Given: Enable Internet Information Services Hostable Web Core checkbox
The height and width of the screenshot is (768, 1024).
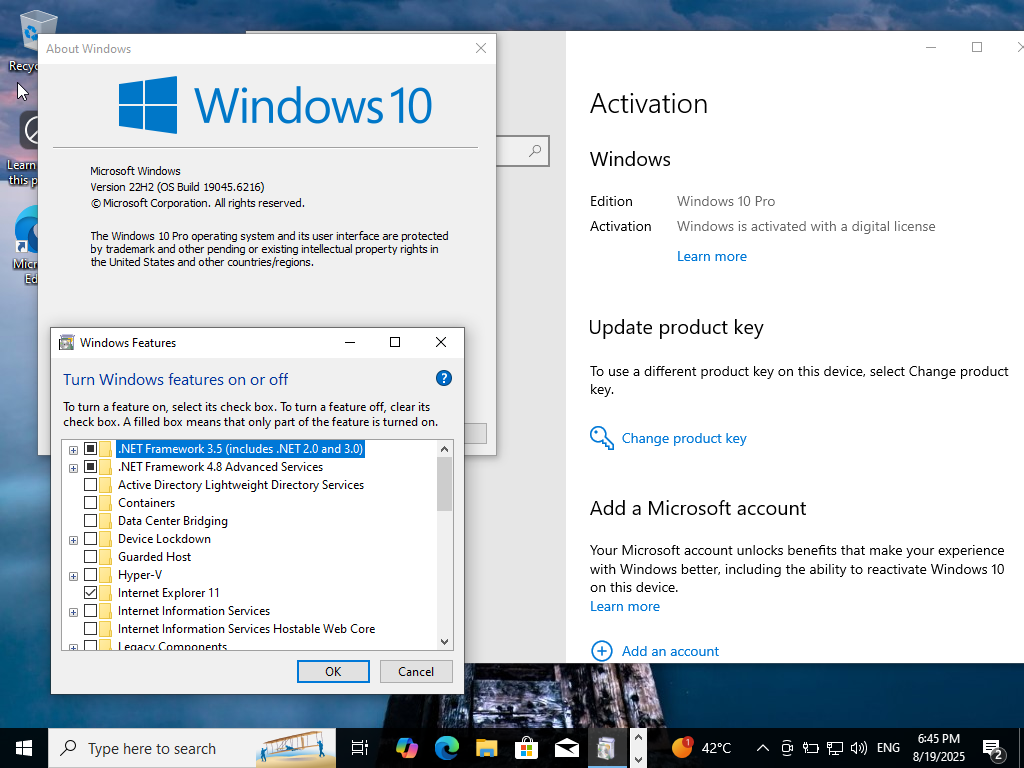Looking at the screenshot, I should coord(90,629).
